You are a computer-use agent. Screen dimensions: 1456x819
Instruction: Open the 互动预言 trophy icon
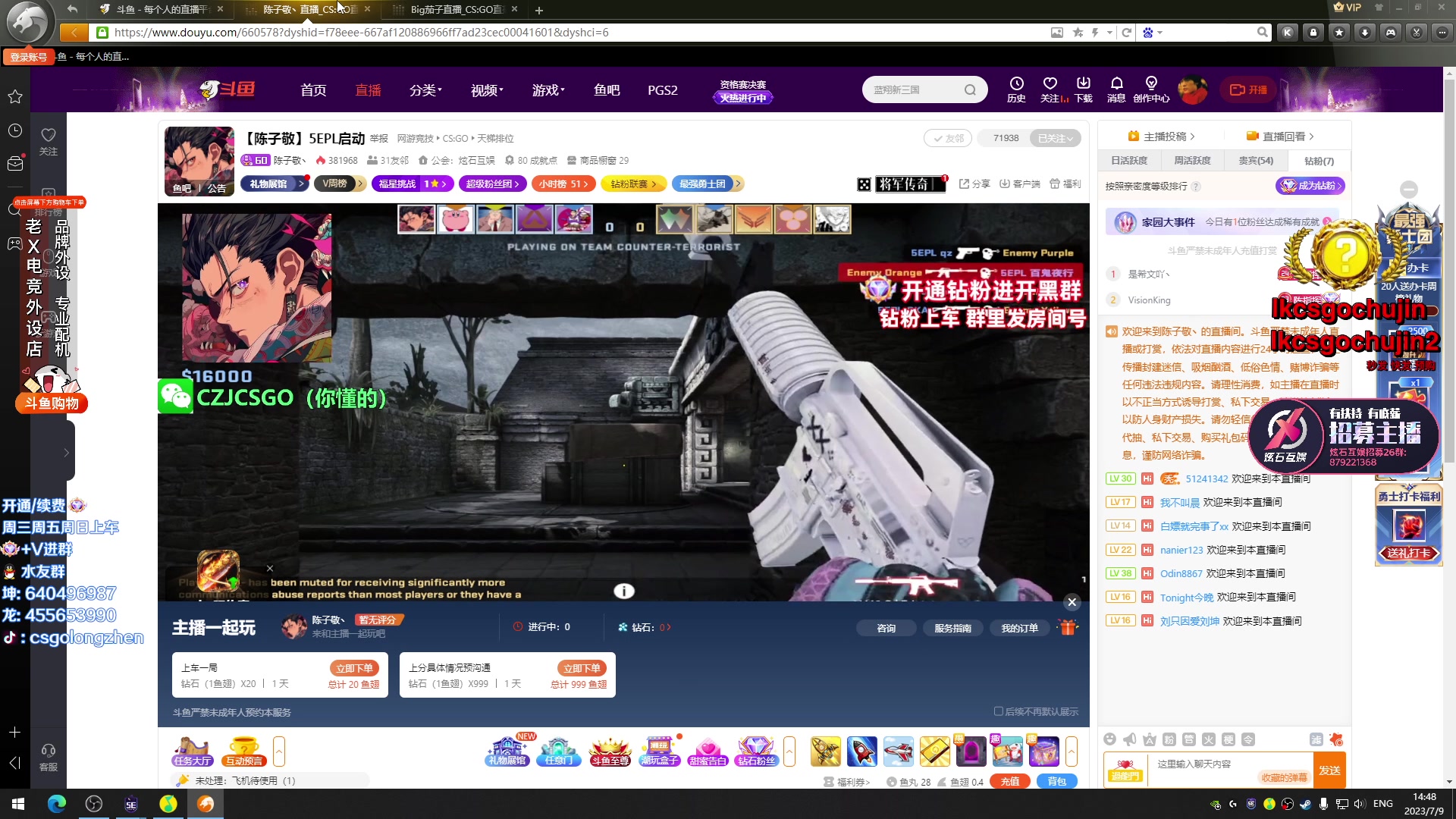tap(243, 751)
